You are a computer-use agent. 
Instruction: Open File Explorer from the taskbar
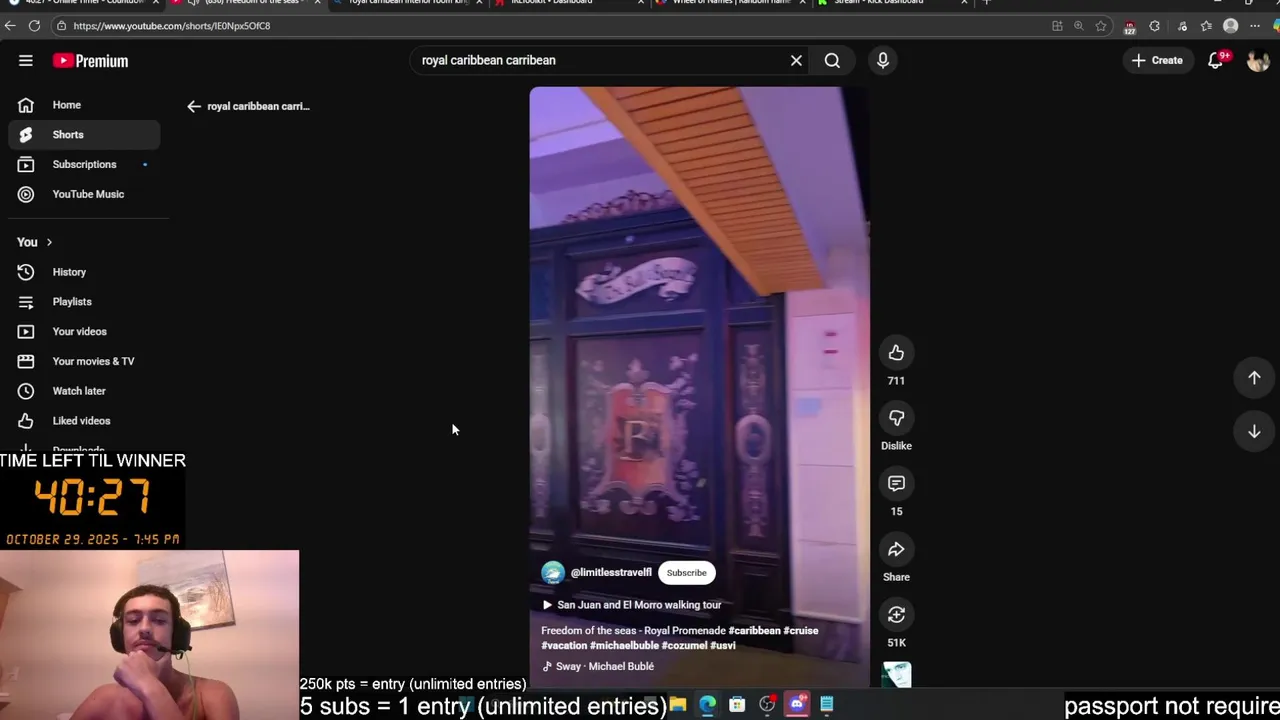tap(677, 705)
